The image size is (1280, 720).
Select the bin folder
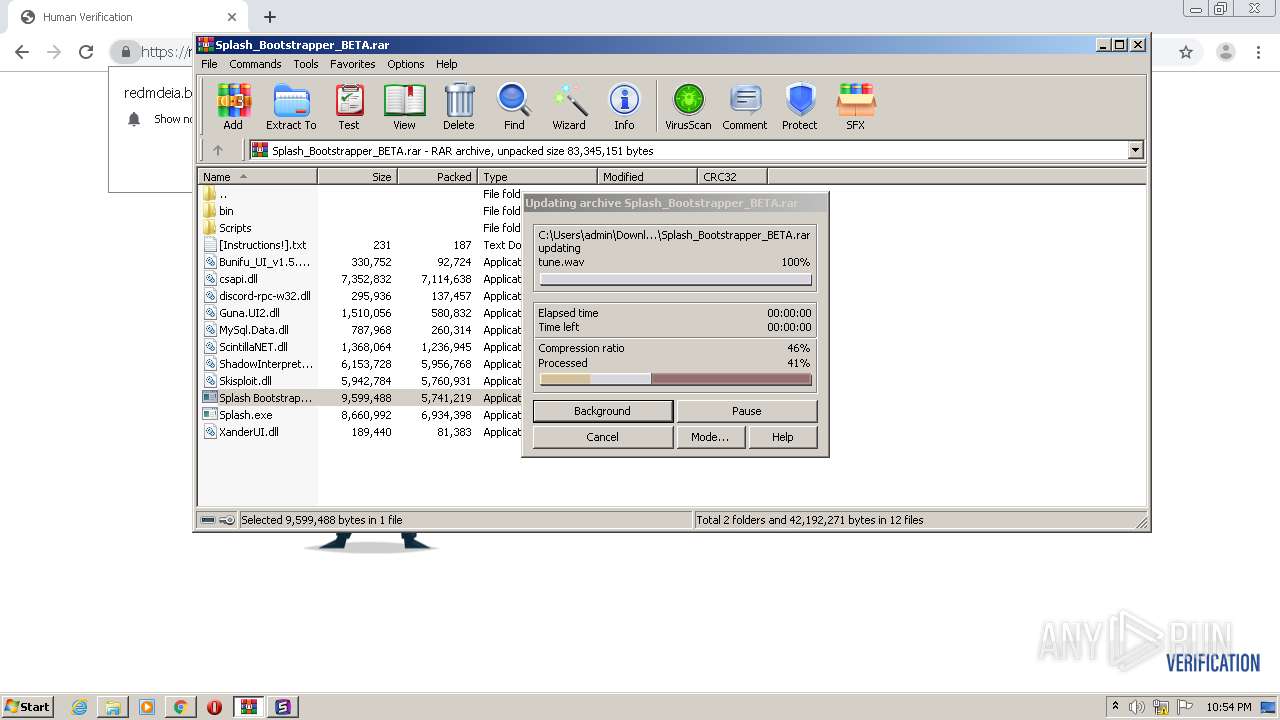[226, 211]
